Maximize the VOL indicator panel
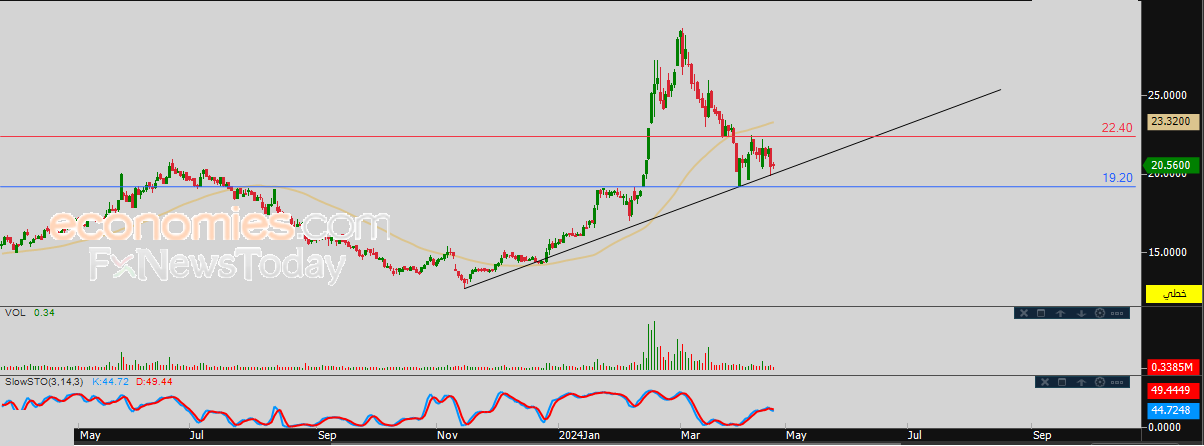 [x=1041, y=313]
